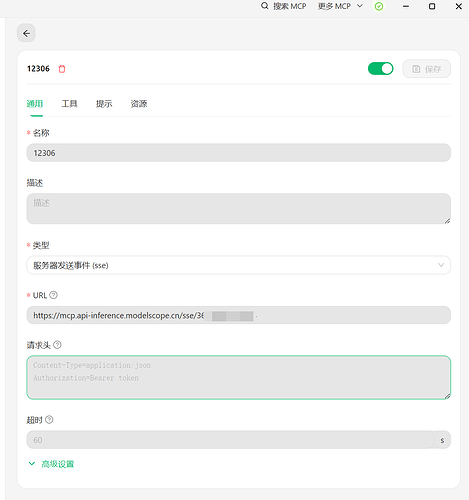The width and height of the screenshot is (469, 500).
Task: Open the 请求头 help question mark
Action: click(57, 345)
